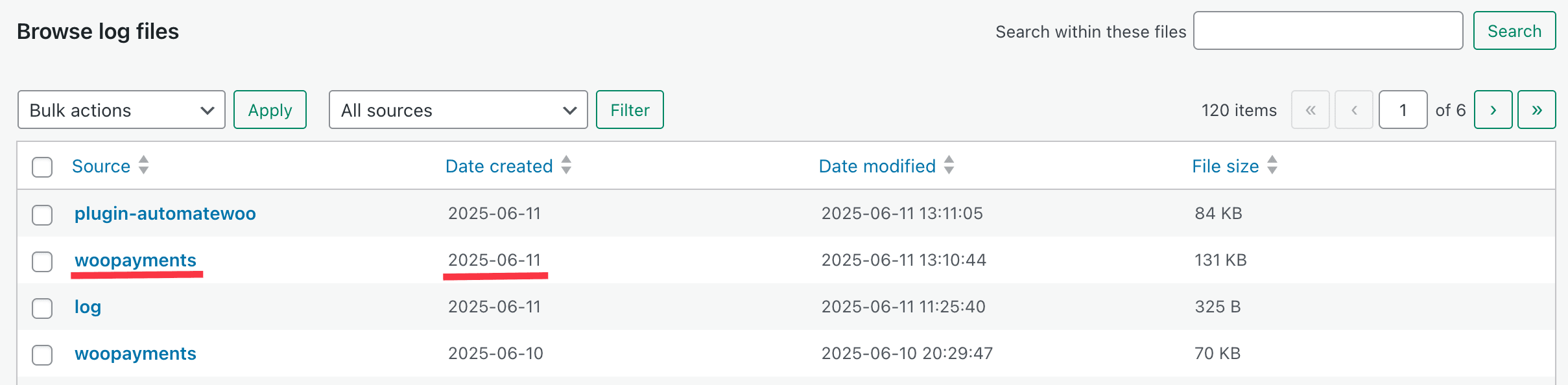Open the woopayments log file
Screen dimensions: 1568x385
pyautogui.click(x=135, y=260)
